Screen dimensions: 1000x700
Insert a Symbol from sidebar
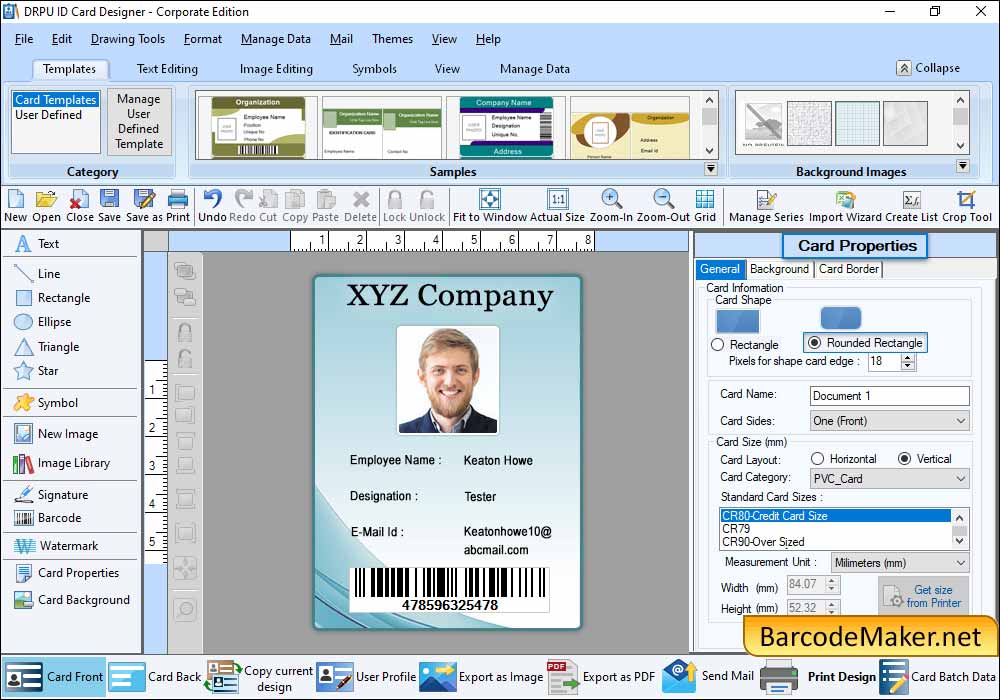[46, 402]
